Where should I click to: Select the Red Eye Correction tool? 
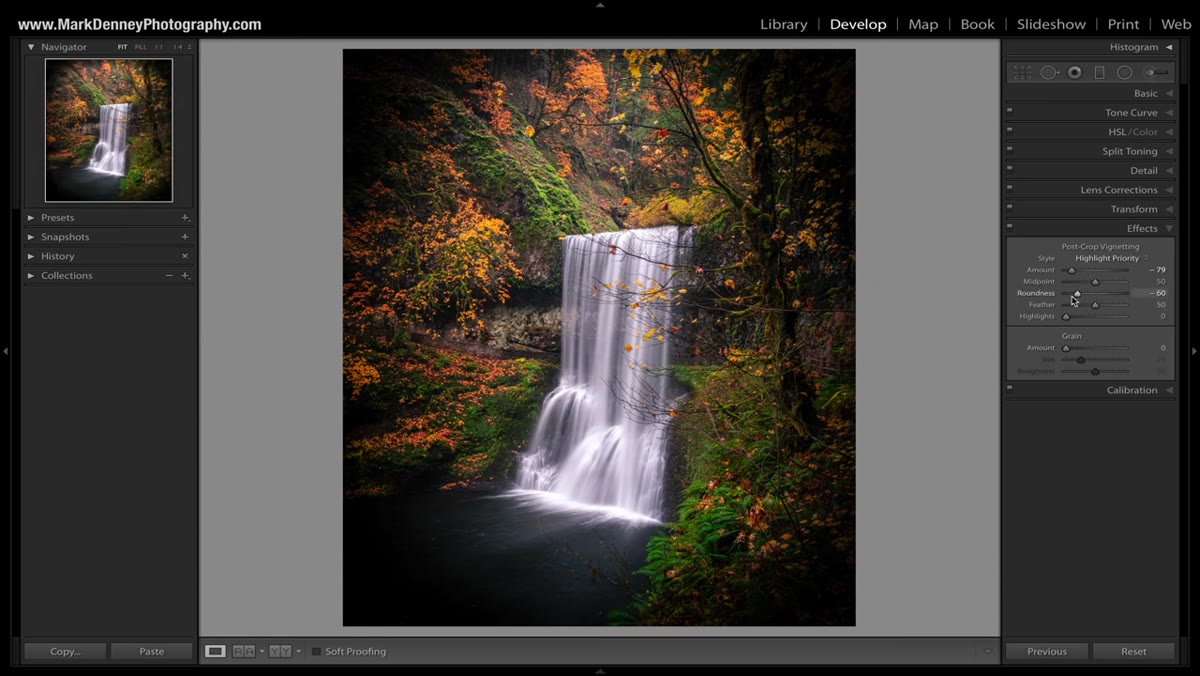[1075, 72]
